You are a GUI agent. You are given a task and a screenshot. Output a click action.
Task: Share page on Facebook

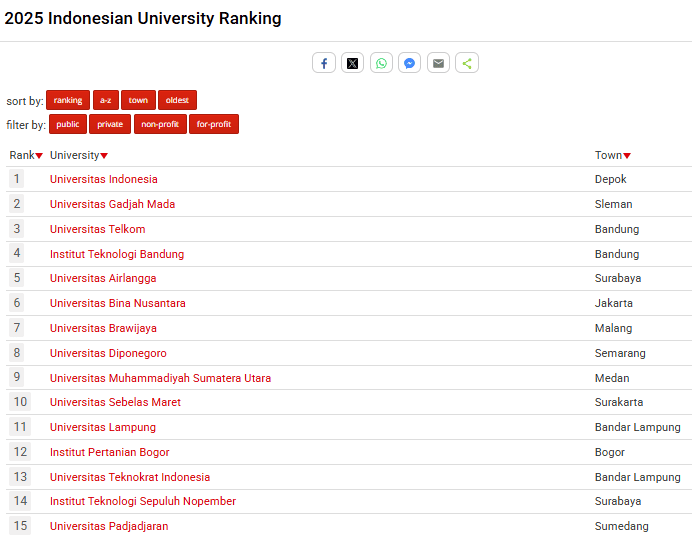click(x=324, y=63)
